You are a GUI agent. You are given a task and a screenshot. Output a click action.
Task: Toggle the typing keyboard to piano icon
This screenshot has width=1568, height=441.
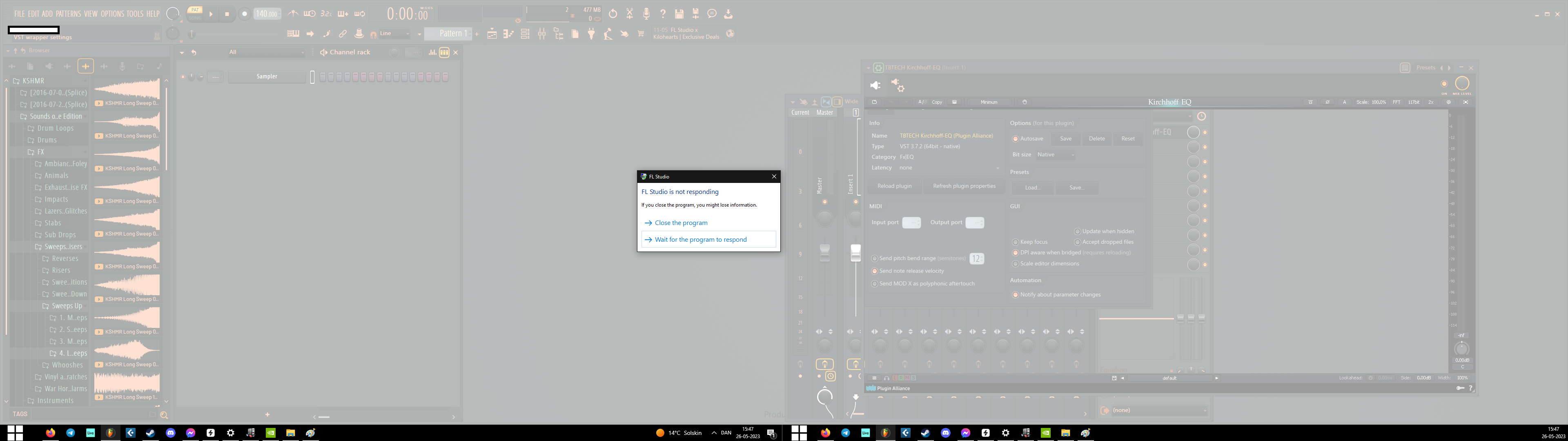point(293,33)
